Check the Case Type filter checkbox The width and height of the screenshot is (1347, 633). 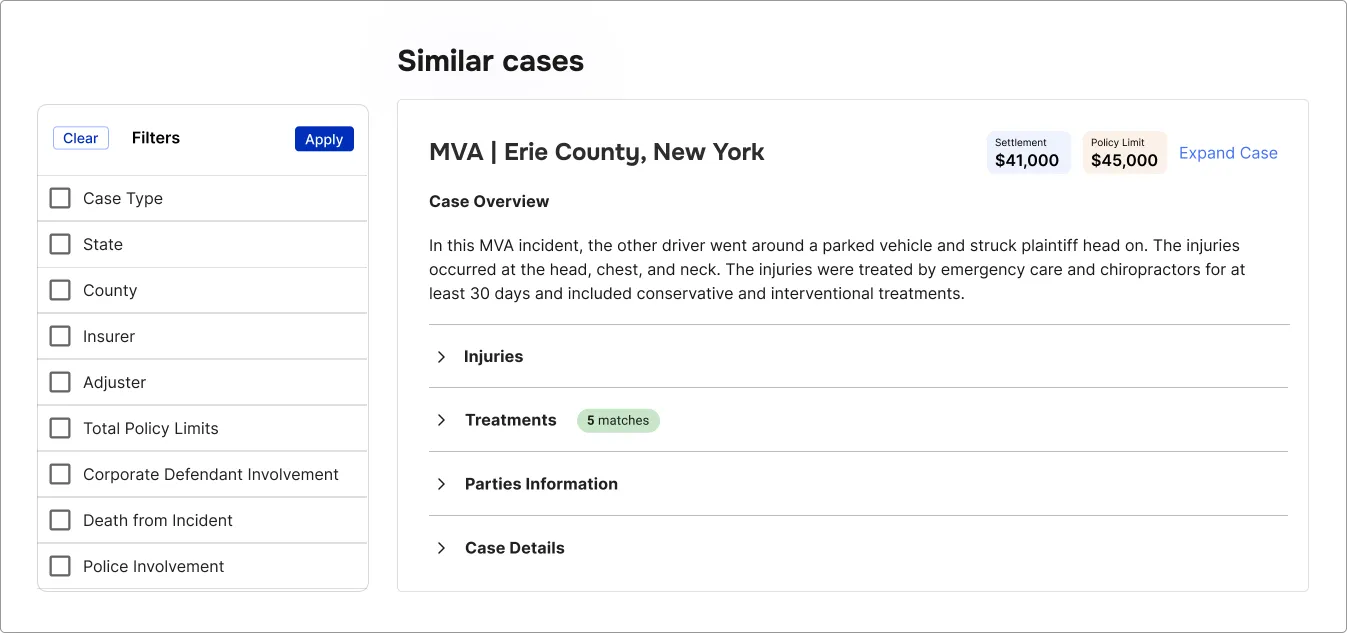pyautogui.click(x=60, y=198)
